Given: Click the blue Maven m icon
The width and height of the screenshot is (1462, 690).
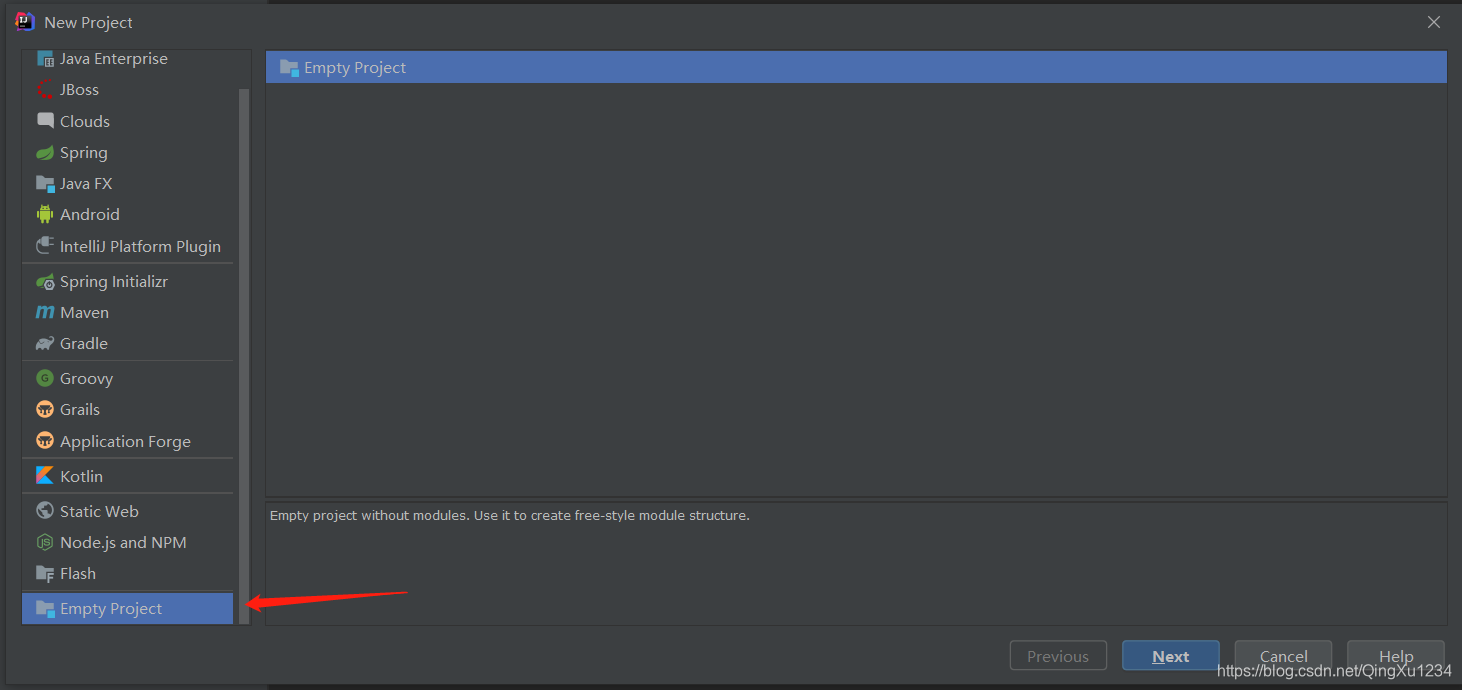Looking at the screenshot, I should (x=45, y=313).
